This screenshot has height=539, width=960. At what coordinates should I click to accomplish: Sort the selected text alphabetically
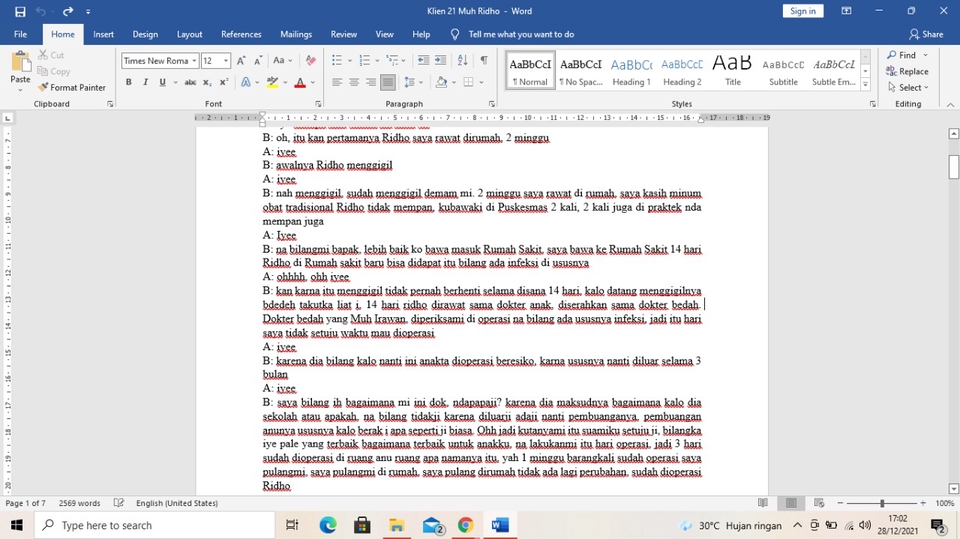[462, 60]
